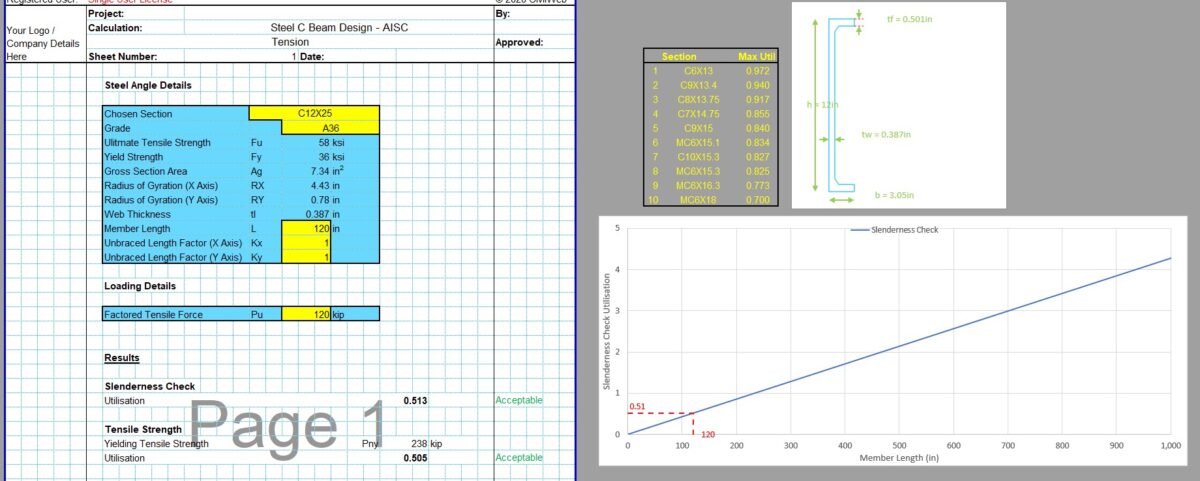
Task: Select the C8X13.75 section entry
Action: (x=697, y=100)
